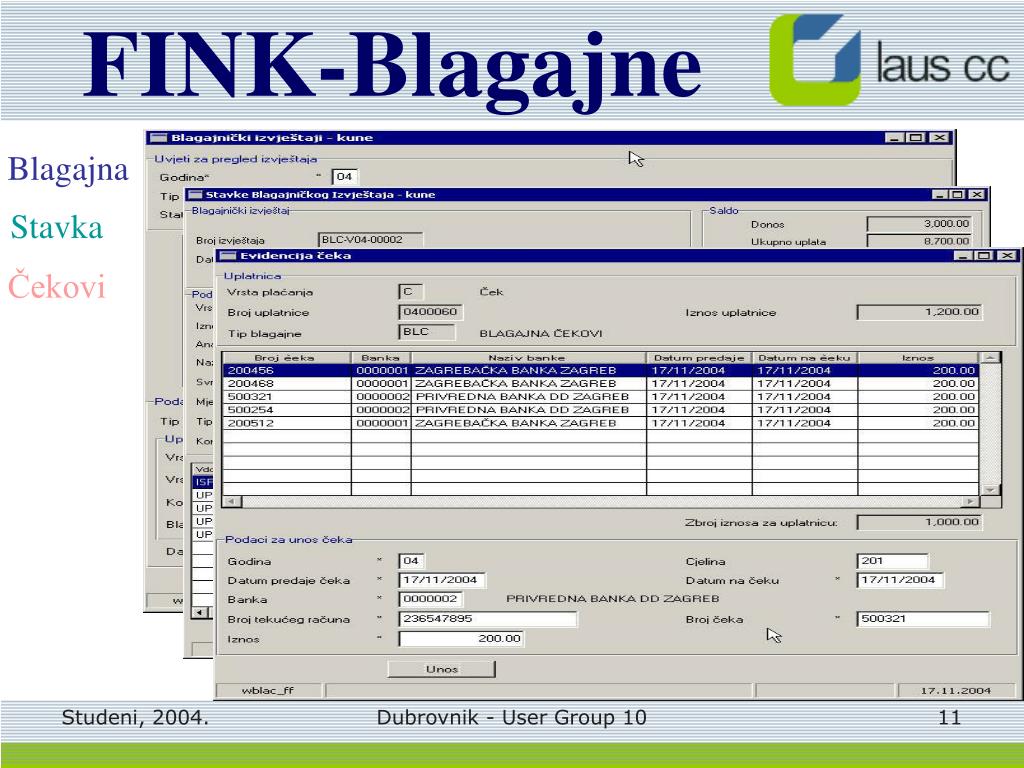1024x768 pixels.
Task: Close the Blagajnički izvještaji - kune window
Action: tap(939, 138)
